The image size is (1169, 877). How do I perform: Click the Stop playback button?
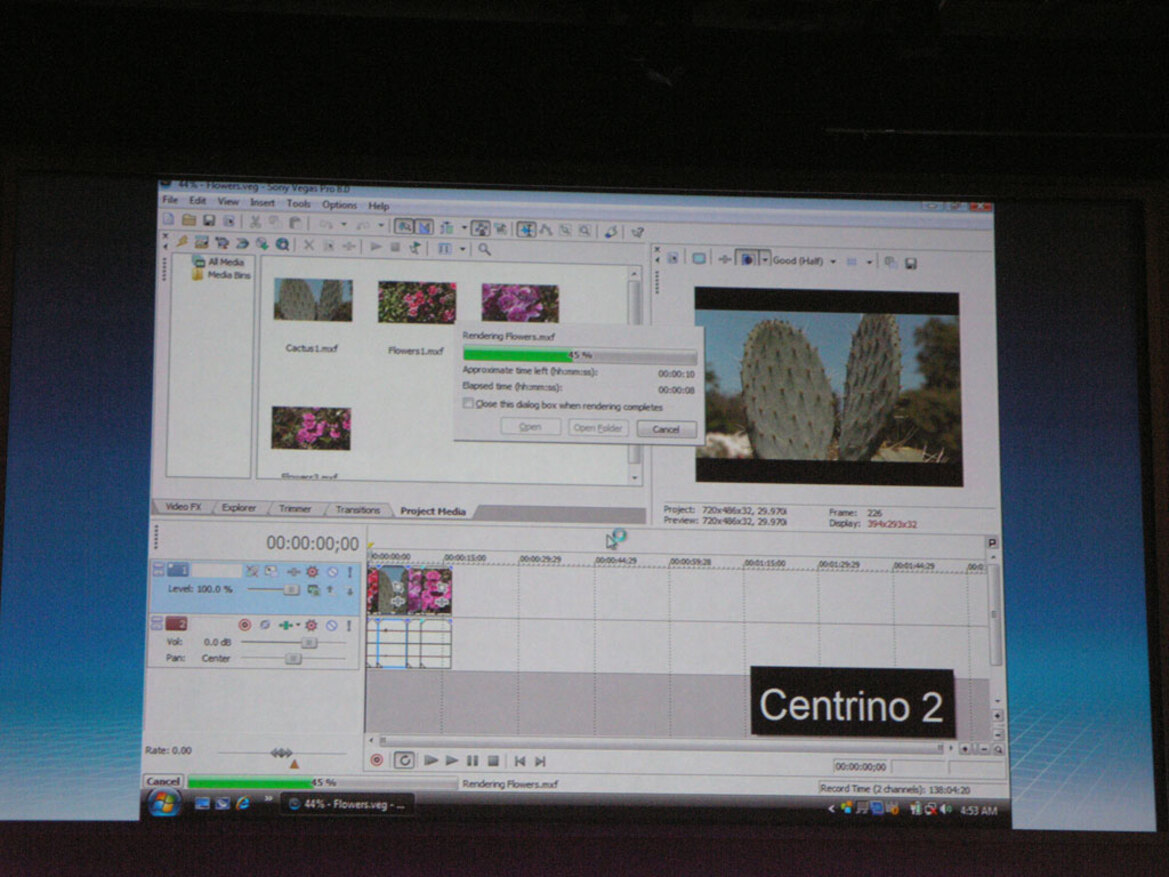pyautogui.click(x=493, y=761)
